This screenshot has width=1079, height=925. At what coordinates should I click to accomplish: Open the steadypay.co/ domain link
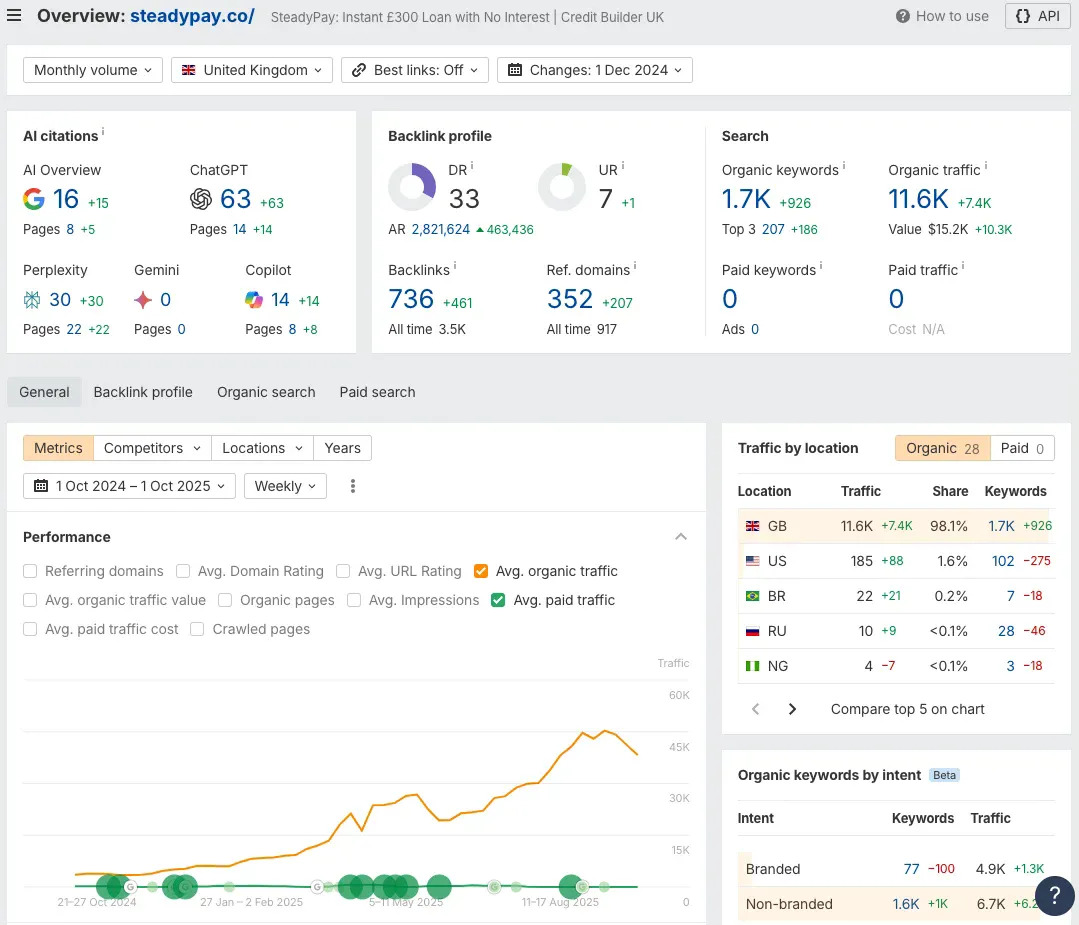point(192,16)
